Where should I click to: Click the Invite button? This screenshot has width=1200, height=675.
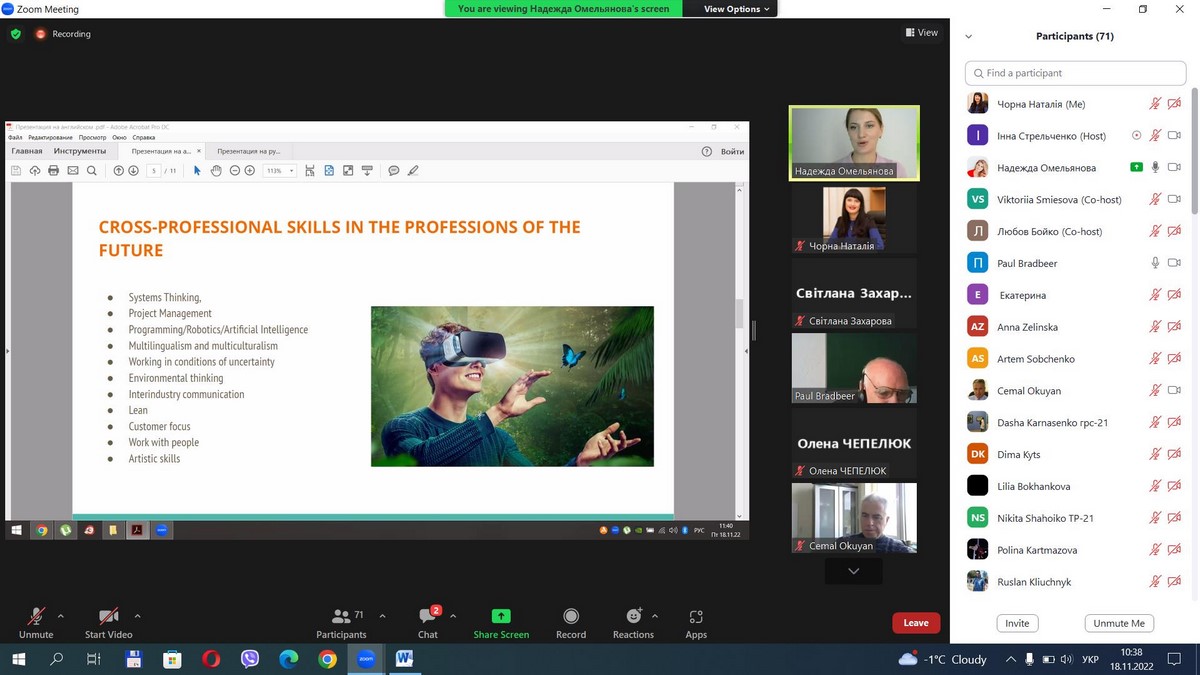tap(1017, 623)
